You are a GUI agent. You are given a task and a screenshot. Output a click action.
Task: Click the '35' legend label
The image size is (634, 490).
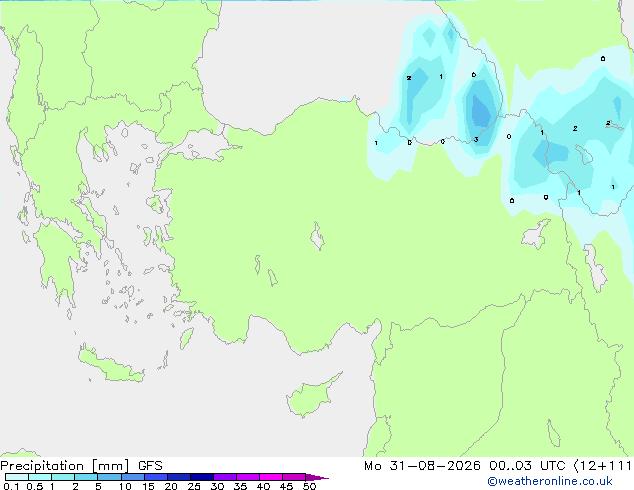(x=240, y=486)
